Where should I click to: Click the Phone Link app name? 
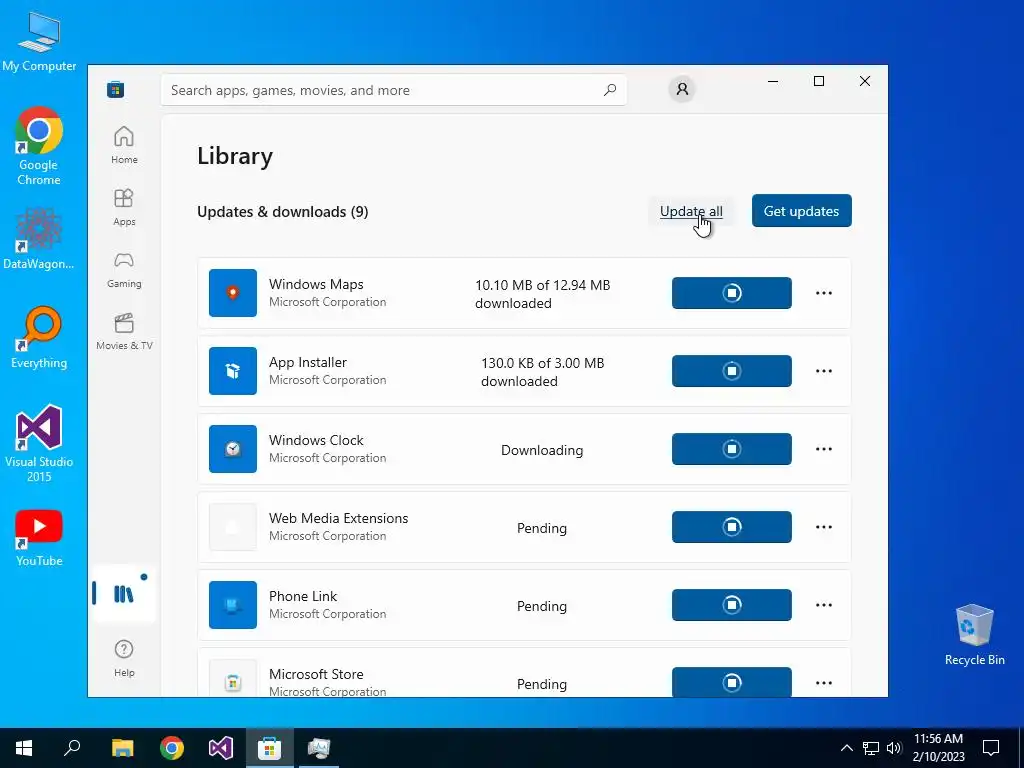click(x=303, y=596)
